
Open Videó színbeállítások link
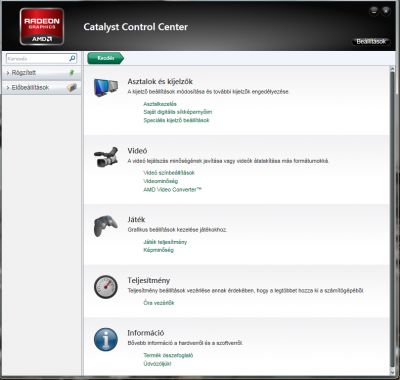[169, 173]
